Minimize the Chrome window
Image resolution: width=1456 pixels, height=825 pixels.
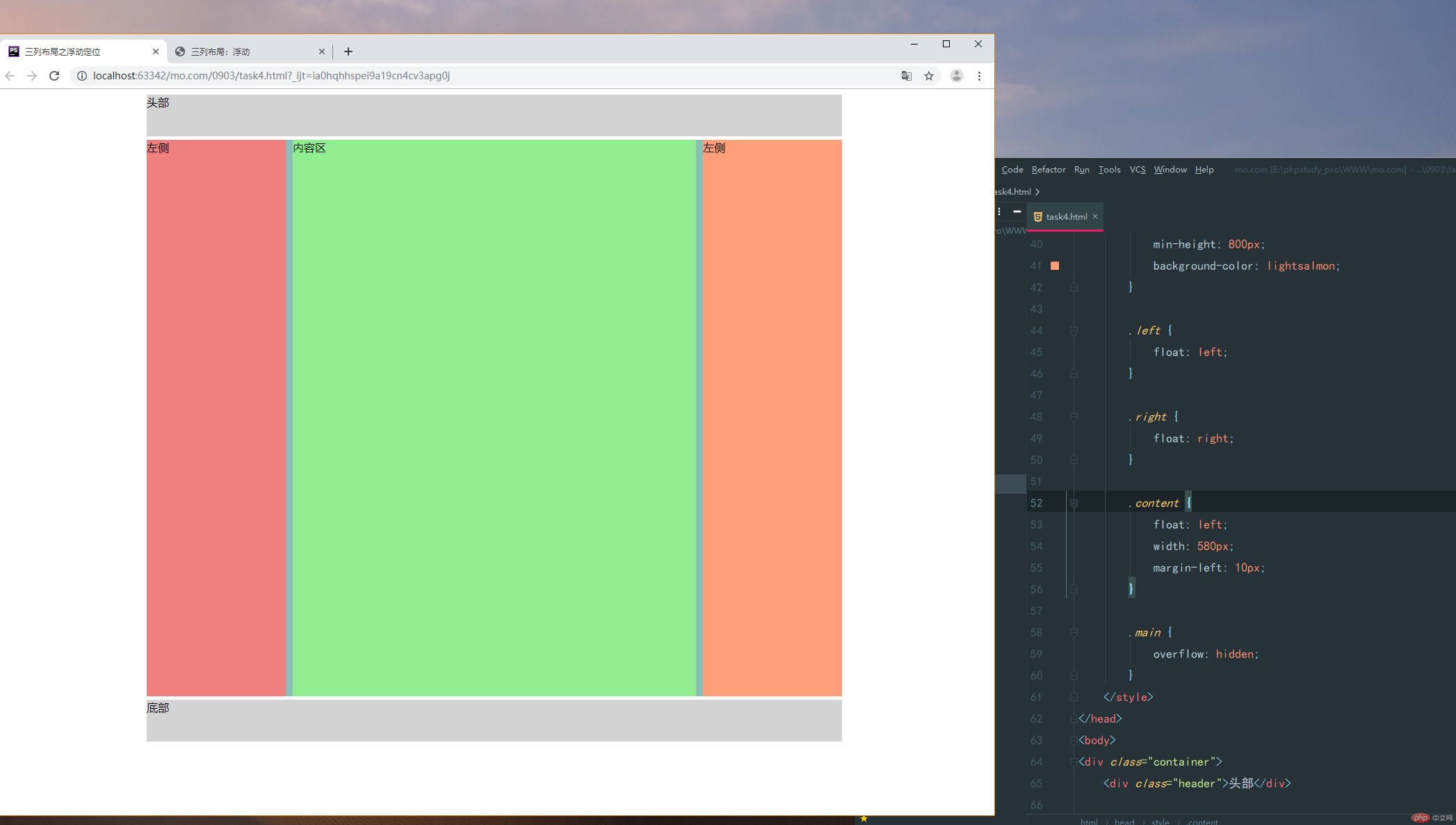pos(914,44)
